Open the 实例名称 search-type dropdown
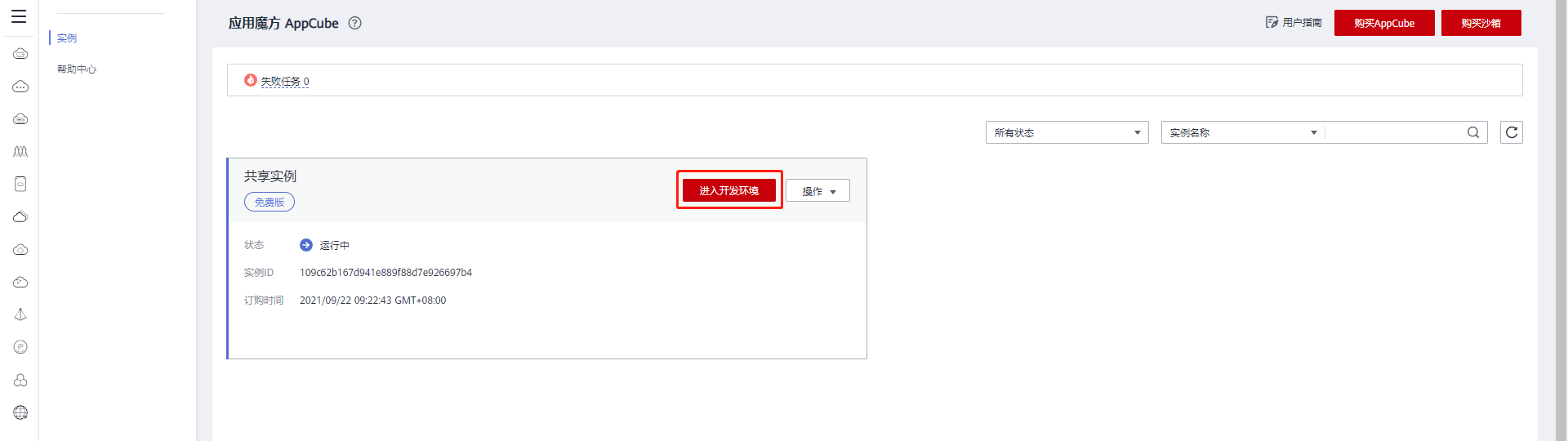1568x441 pixels. [1243, 132]
